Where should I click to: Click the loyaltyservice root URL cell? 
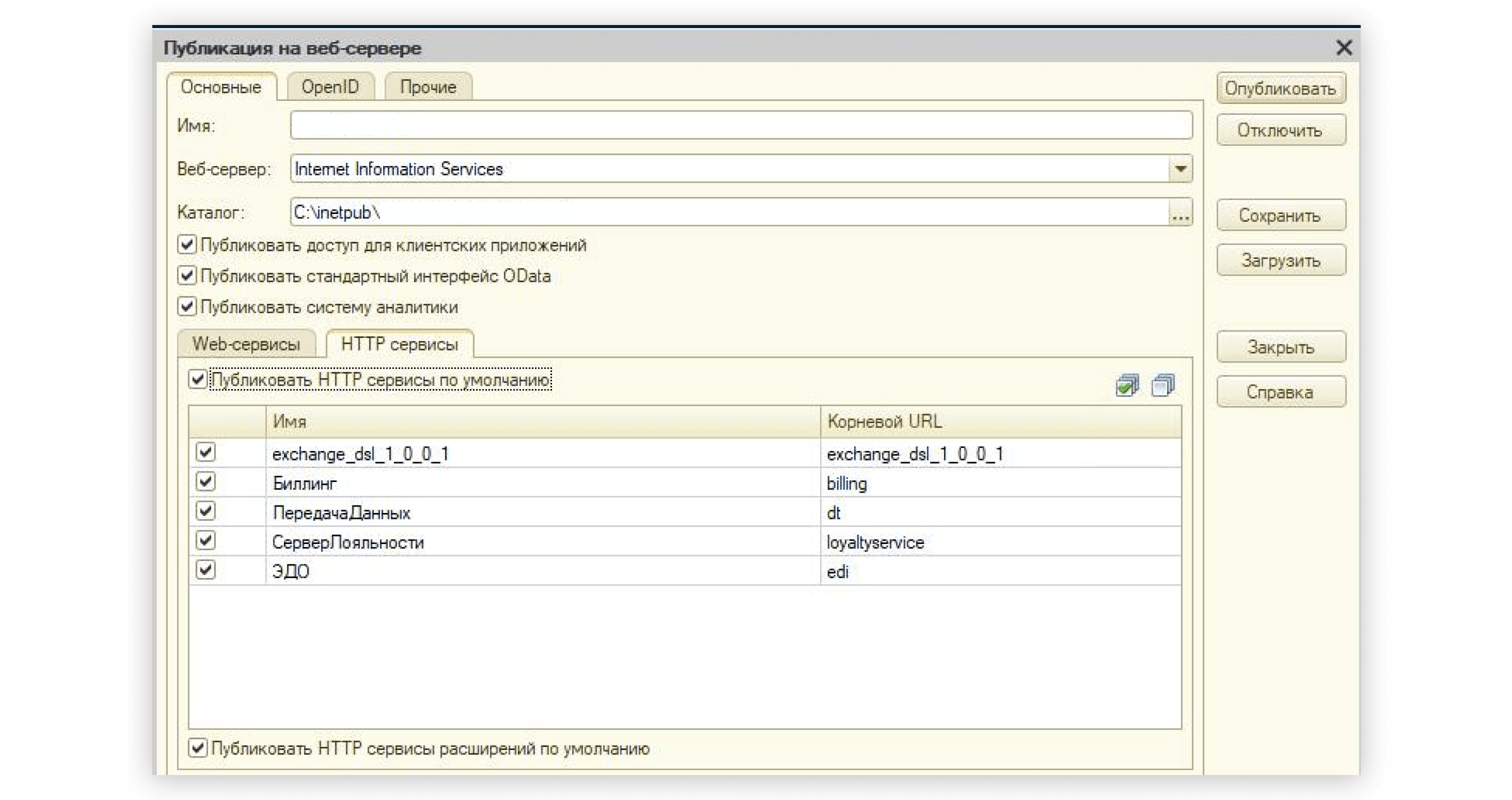click(1001, 541)
